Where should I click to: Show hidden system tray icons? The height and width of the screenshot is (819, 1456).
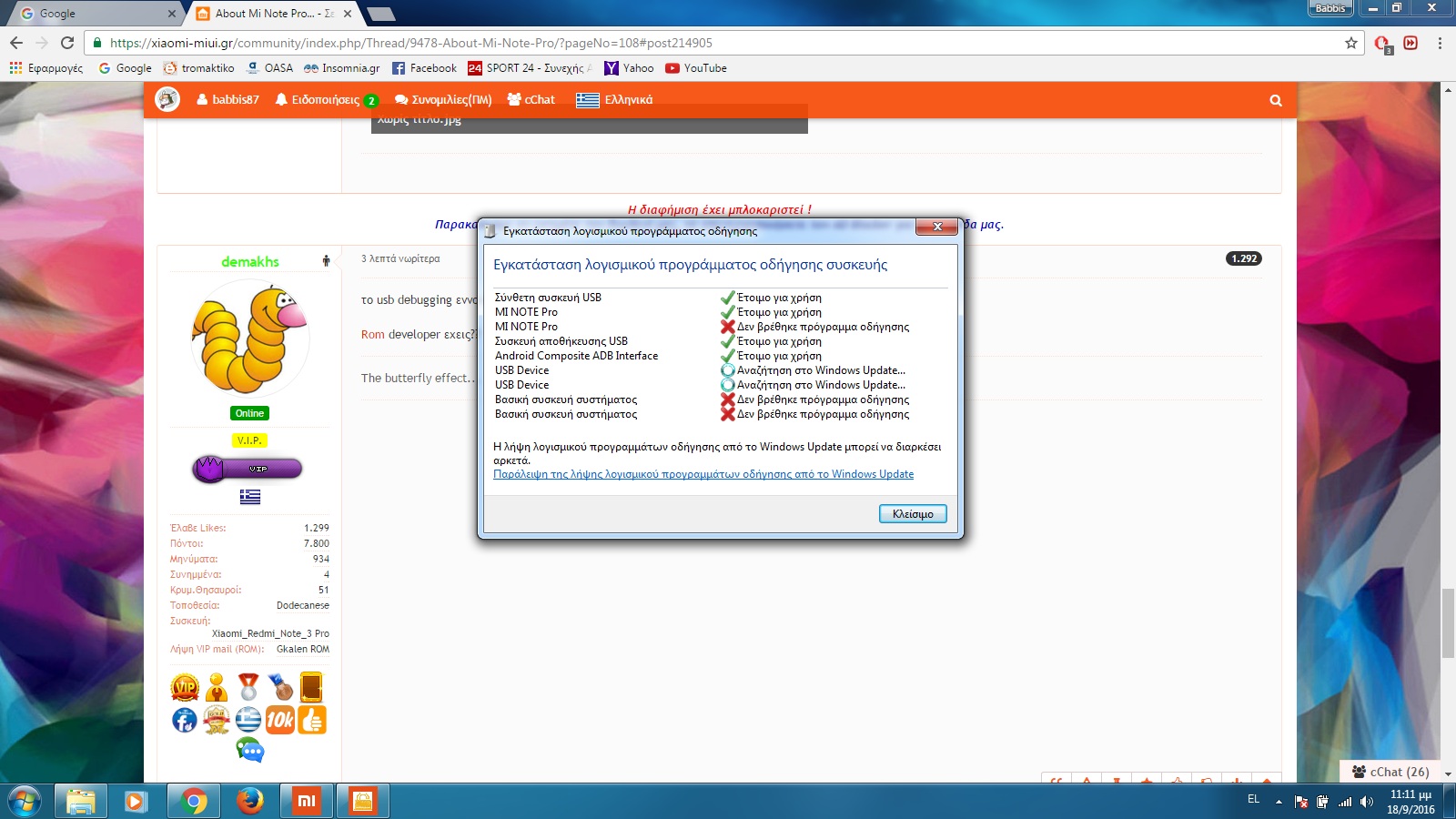pyautogui.click(x=1279, y=802)
